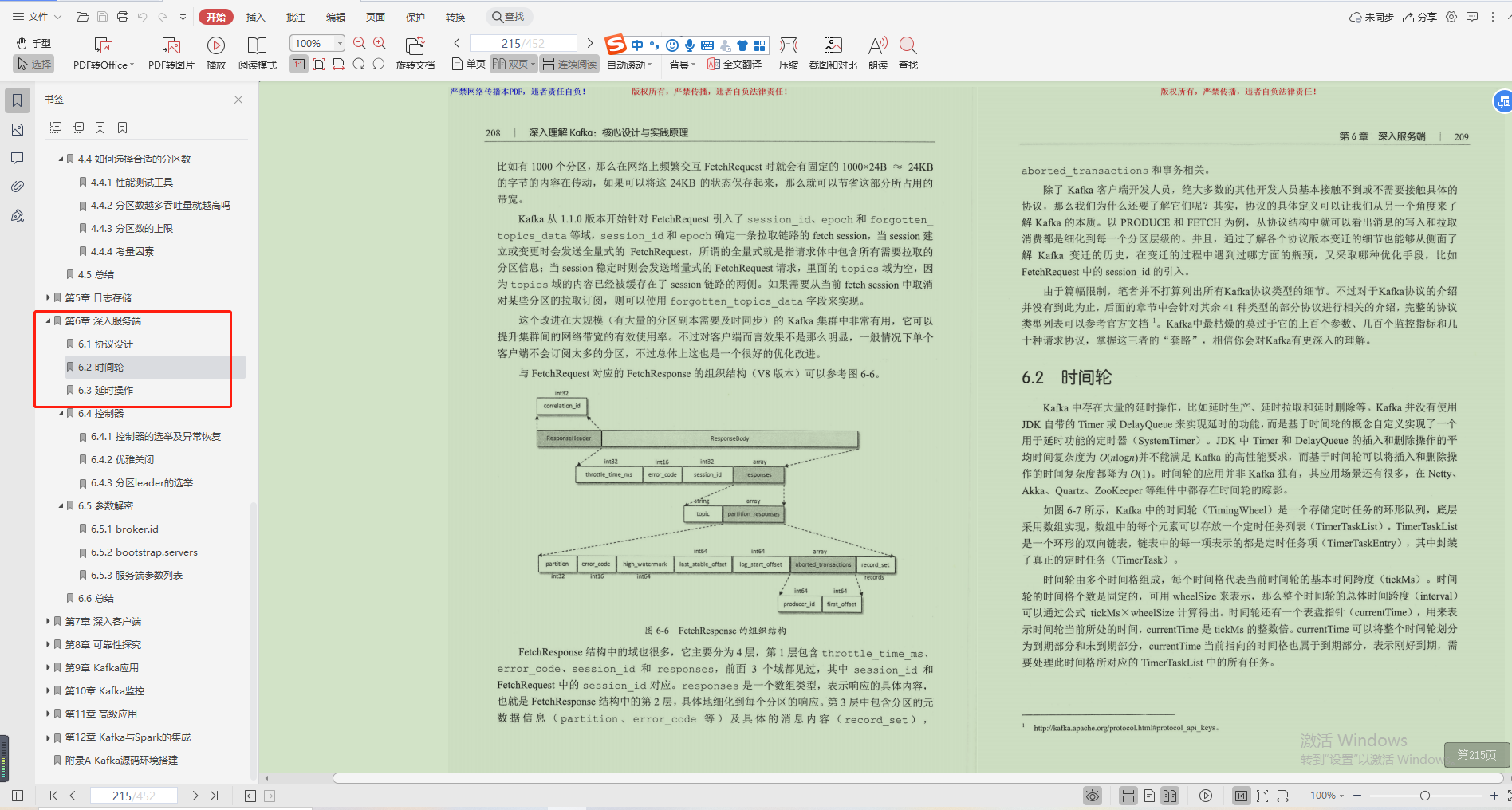Screen dimensions: 1512x810
Task: Click the open file folder icon
Action: 82,17
